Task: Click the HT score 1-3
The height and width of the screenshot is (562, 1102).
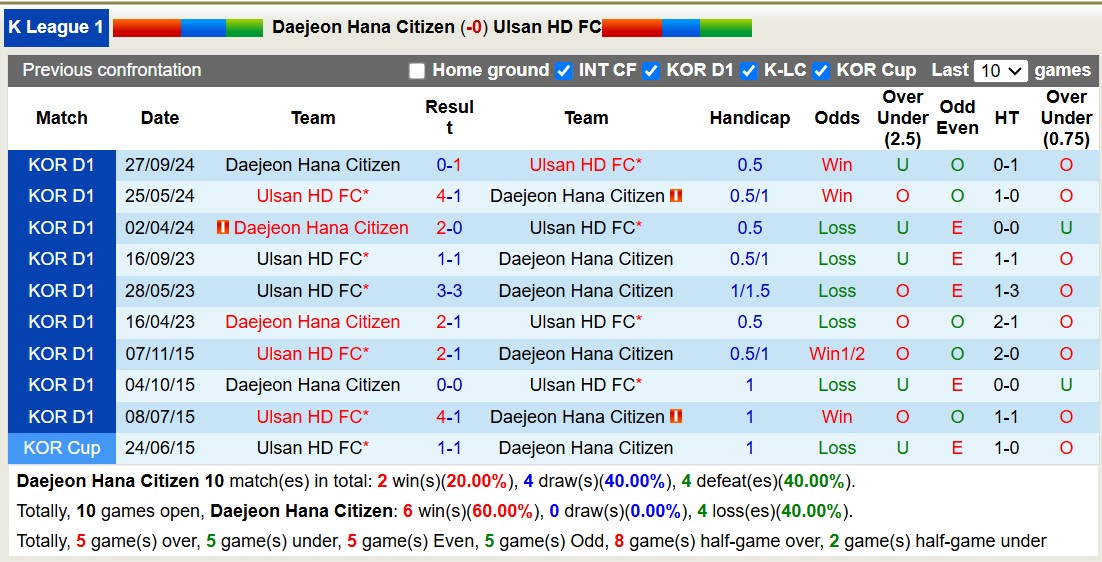Action: 1006,290
